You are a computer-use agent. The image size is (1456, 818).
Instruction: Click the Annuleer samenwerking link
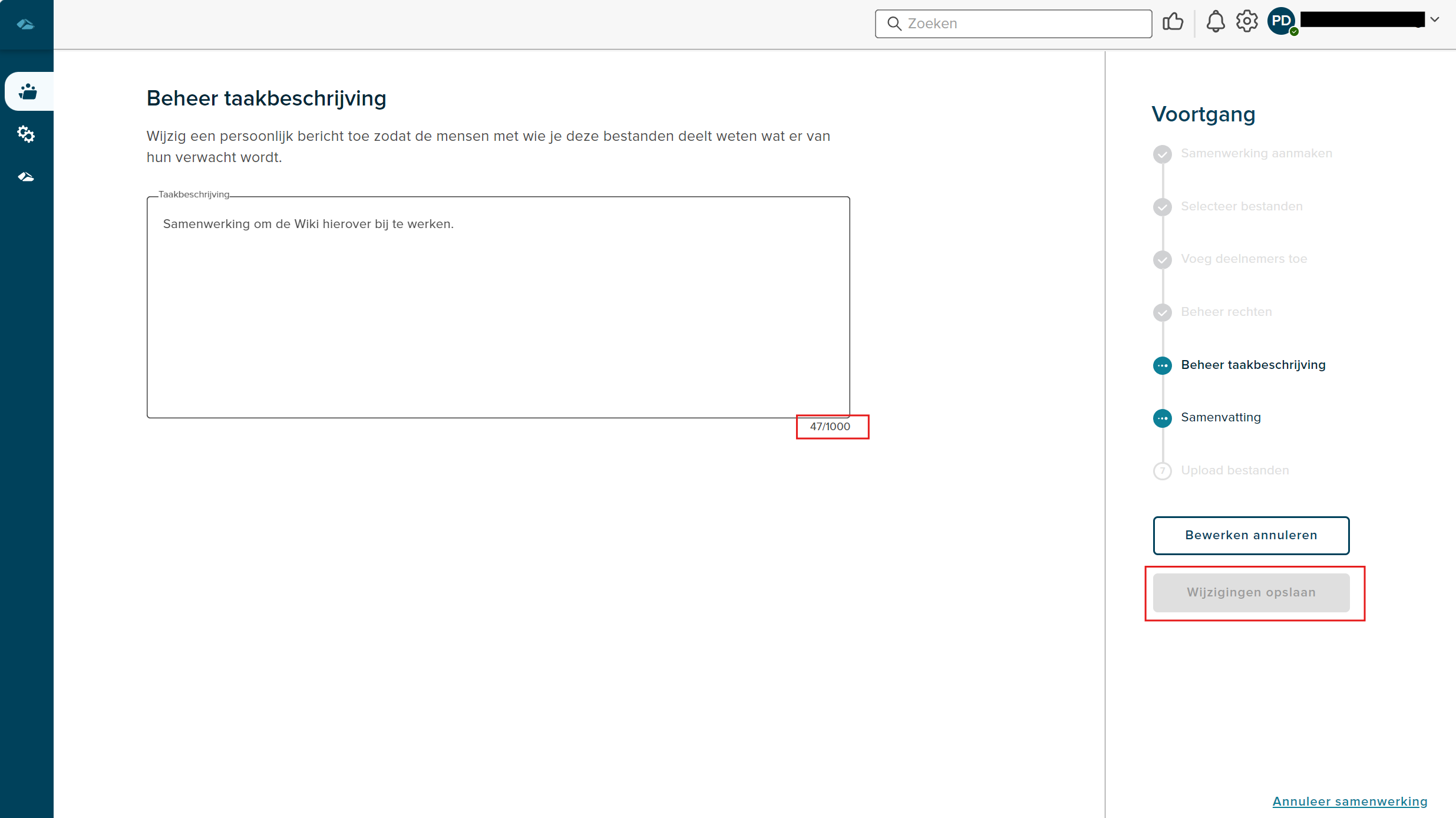tap(1350, 801)
